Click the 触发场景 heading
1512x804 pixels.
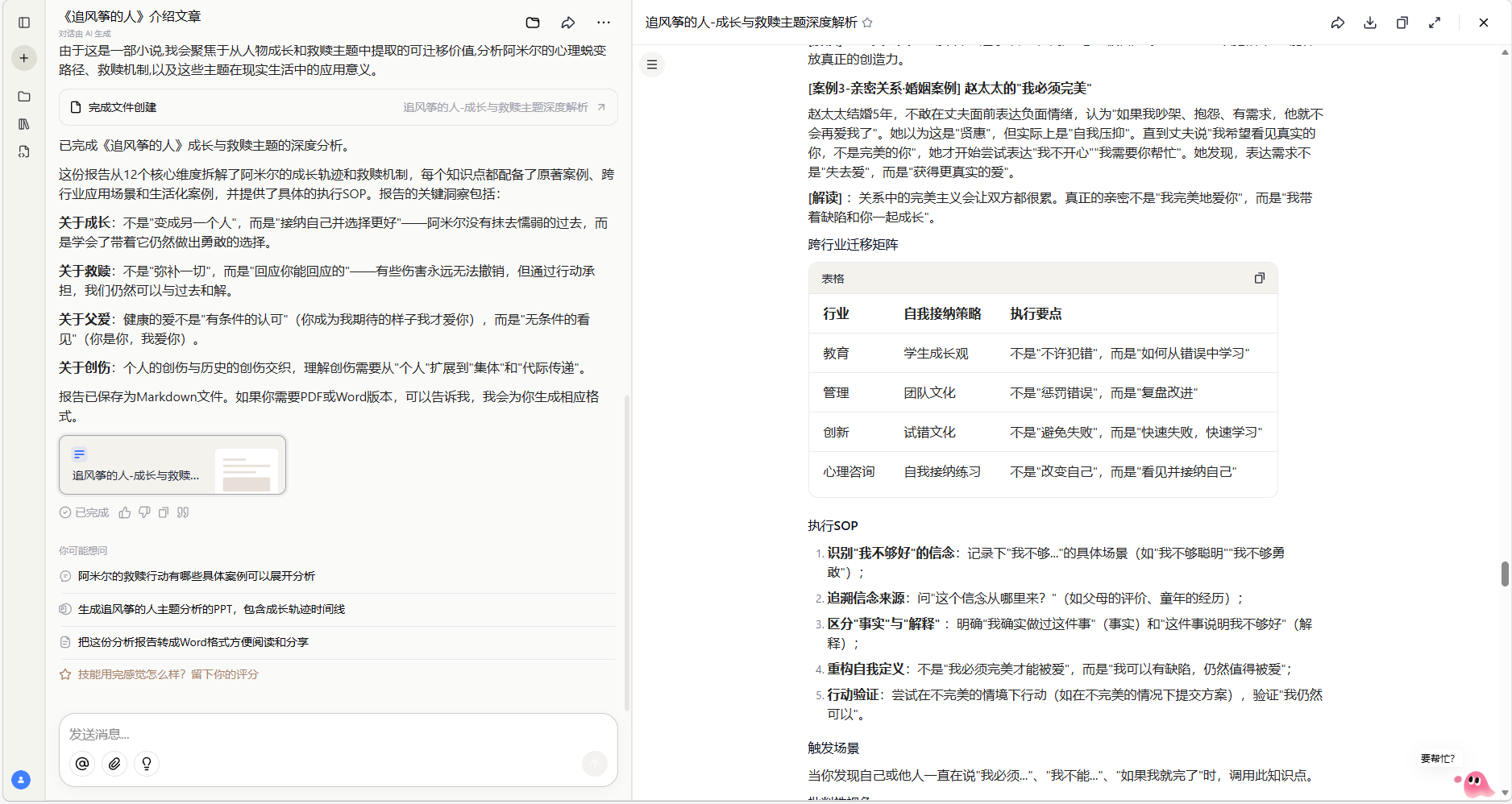point(833,748)
